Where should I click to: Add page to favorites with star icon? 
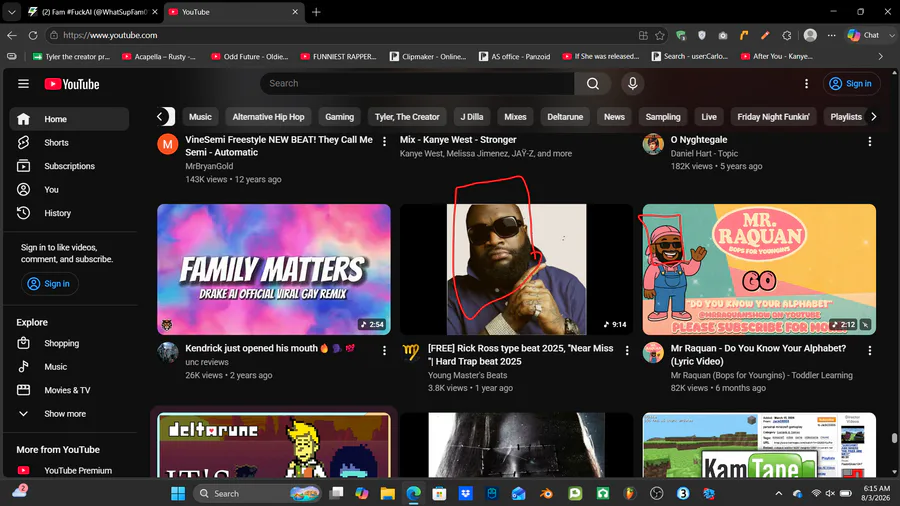point(660,36)
